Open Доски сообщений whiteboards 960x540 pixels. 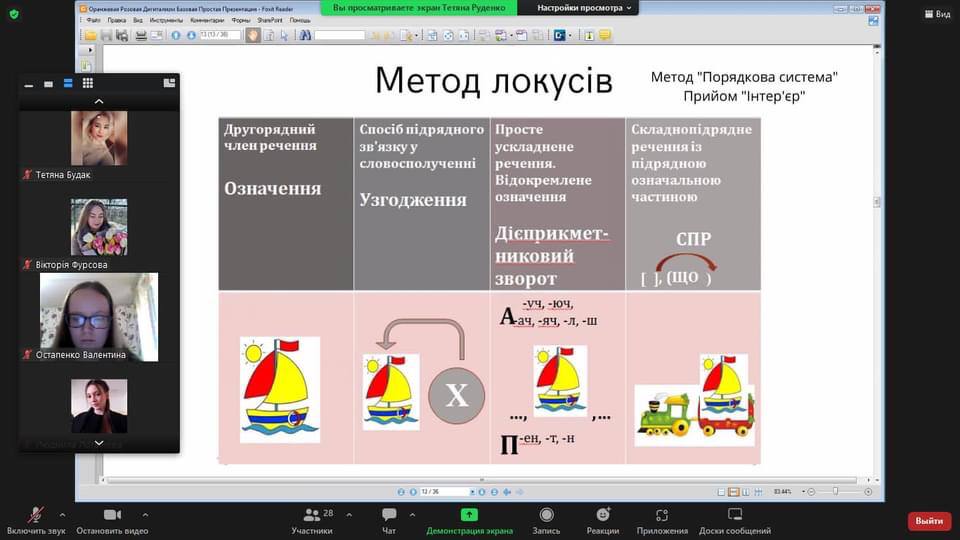coord(734,518)
